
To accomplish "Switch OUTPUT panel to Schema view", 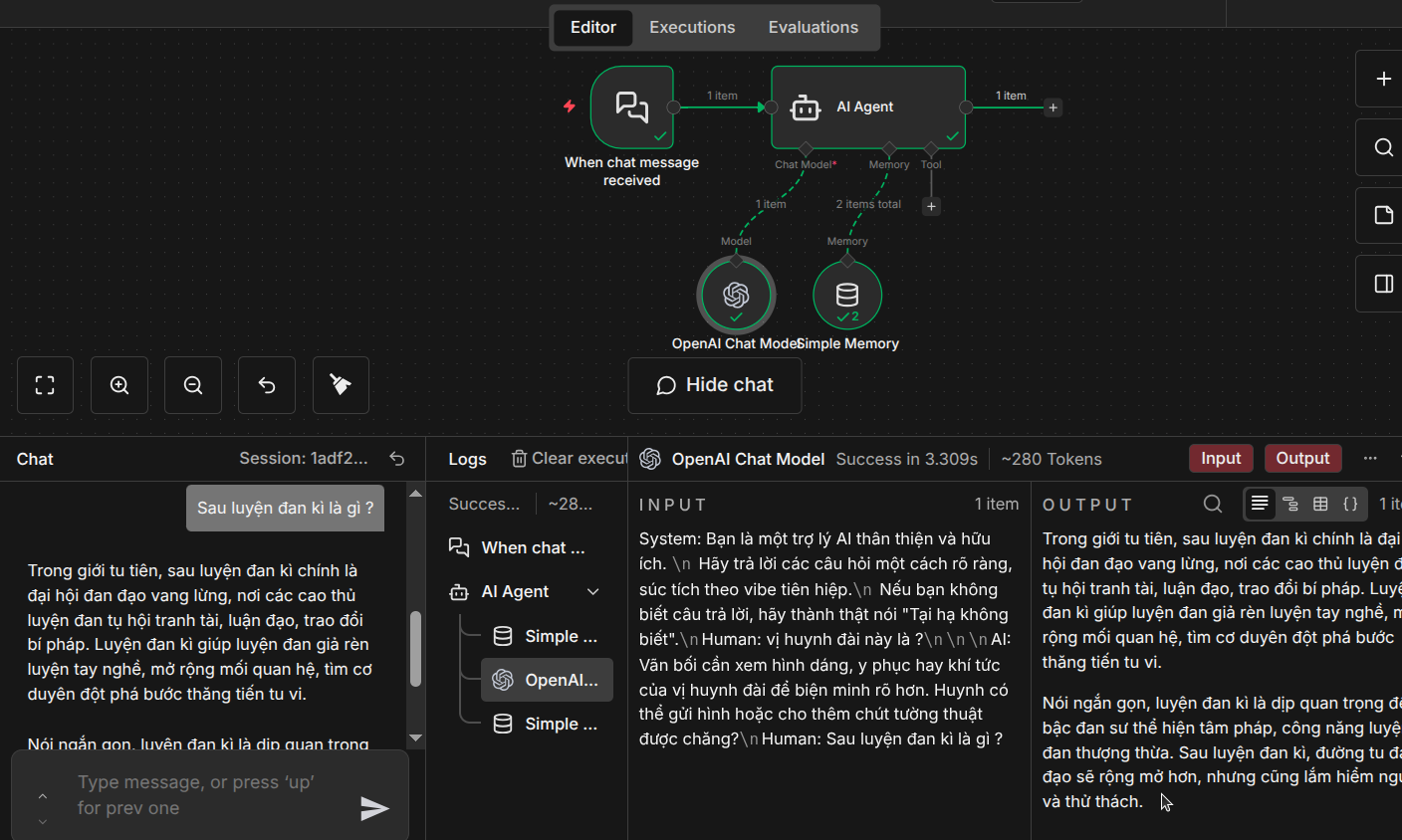I will coord(1290,504).
